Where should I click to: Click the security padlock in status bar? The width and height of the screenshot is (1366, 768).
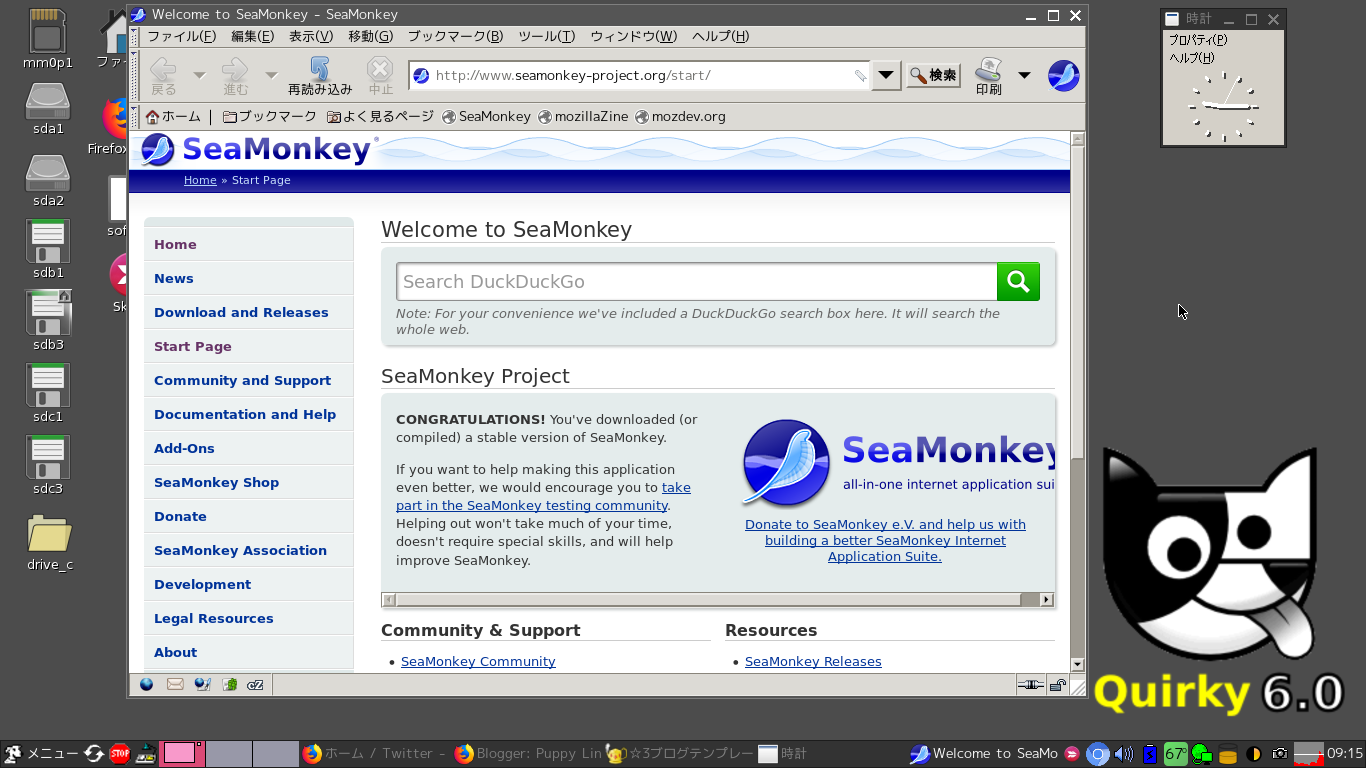[x=1057, y=685]
